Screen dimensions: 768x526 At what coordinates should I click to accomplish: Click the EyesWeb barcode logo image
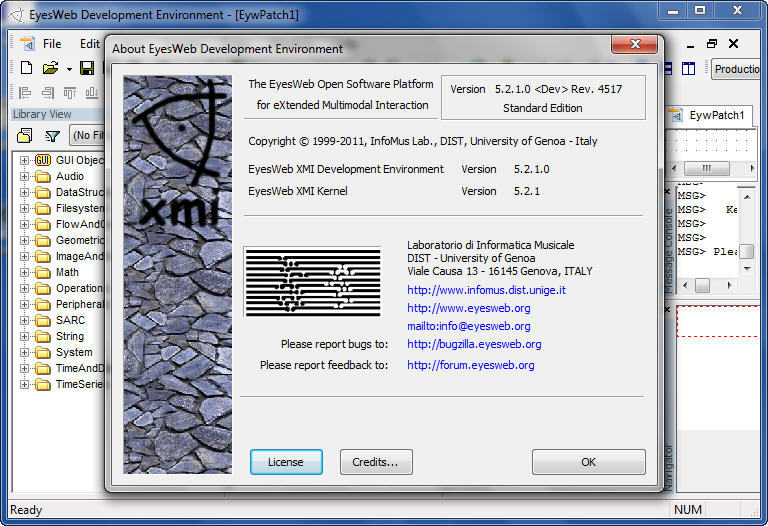tap(312, 282)
